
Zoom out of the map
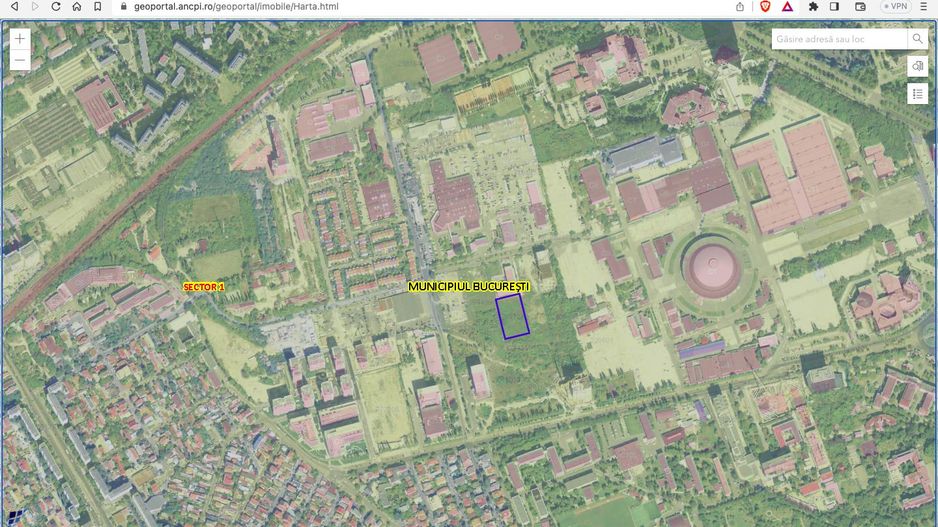(x=20, y=61)
